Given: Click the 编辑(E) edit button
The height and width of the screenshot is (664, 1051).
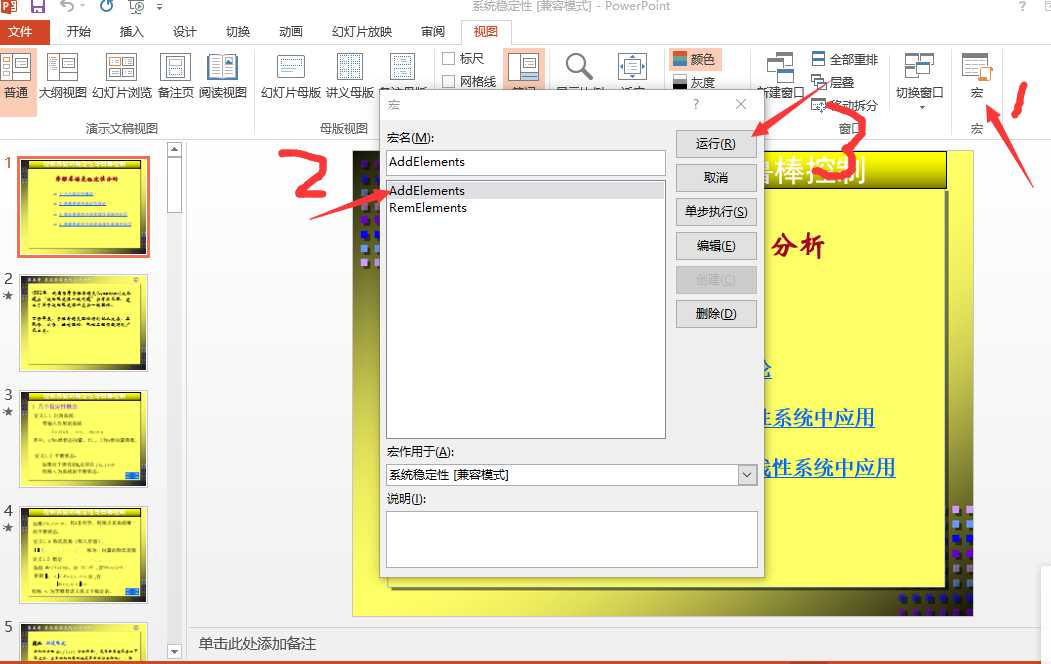Looking at the screenshot, I should pos(716,246).
